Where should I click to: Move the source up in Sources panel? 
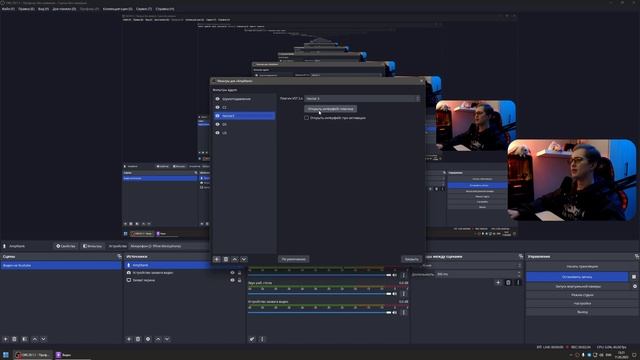pyautogui.click(x=158, y=339)
